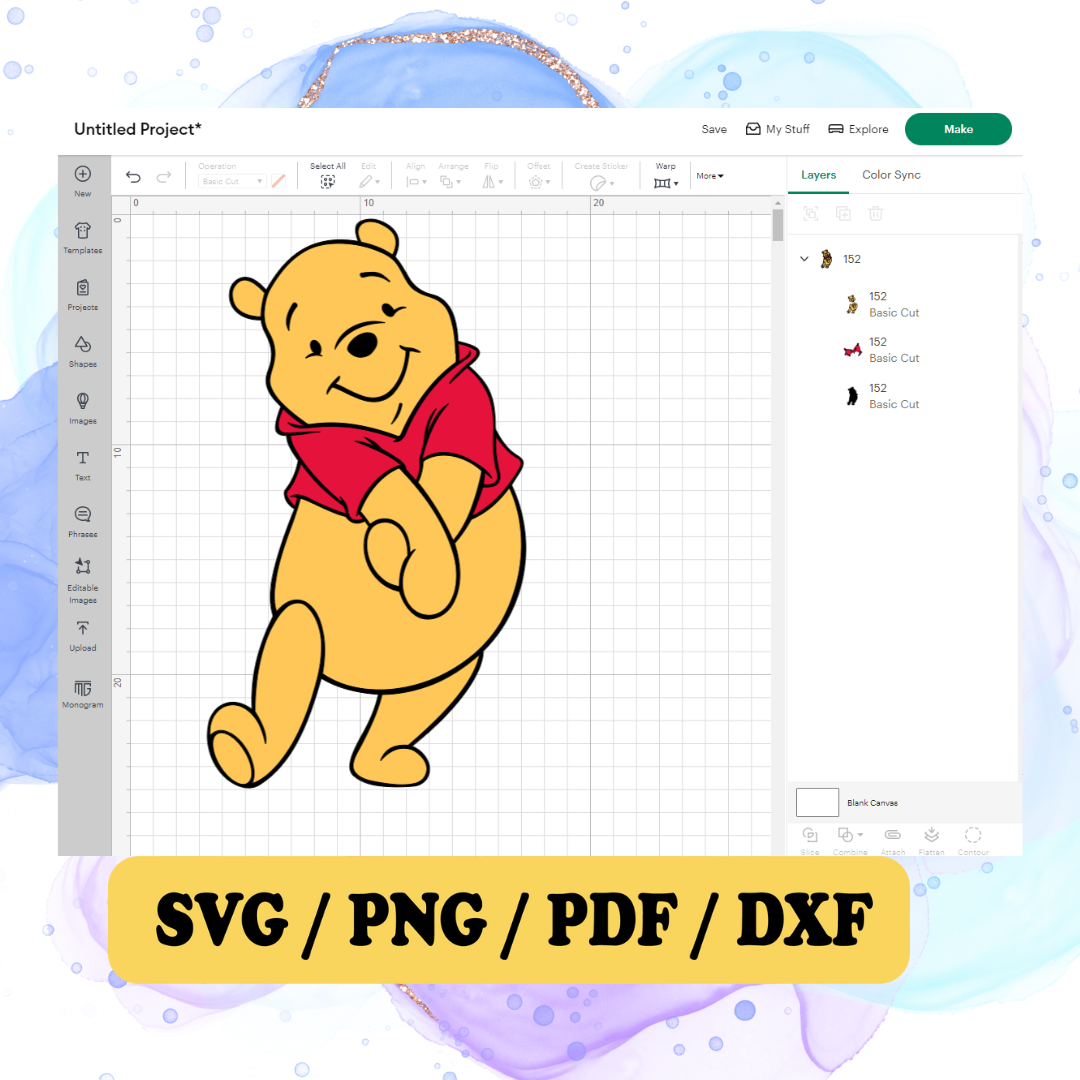Screen dimensions: 1080x1080
Task: Switch to the Layers tab
Action: tap(818, 175)
